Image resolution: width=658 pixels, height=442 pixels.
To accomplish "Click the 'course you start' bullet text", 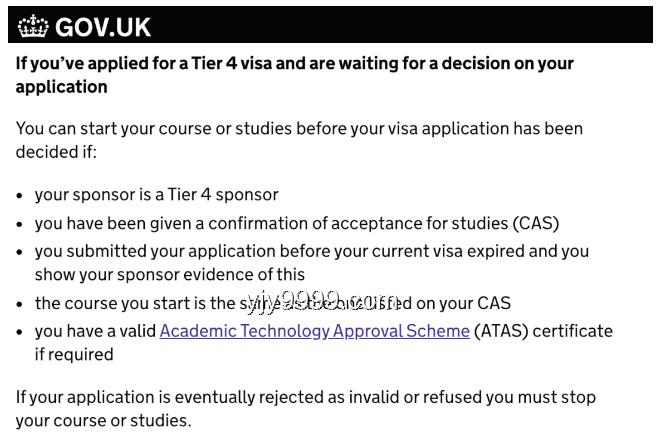I will 273,303.
